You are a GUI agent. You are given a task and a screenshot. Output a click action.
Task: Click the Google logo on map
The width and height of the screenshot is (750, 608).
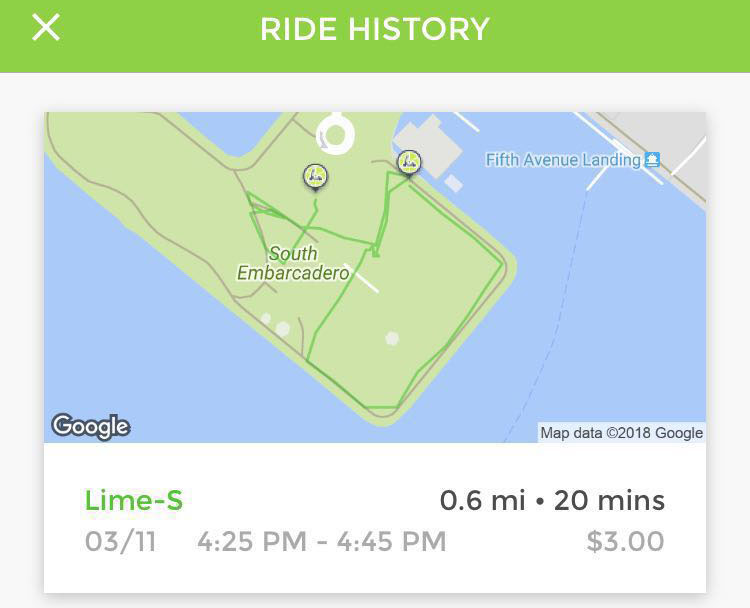[x=90, y=426]
